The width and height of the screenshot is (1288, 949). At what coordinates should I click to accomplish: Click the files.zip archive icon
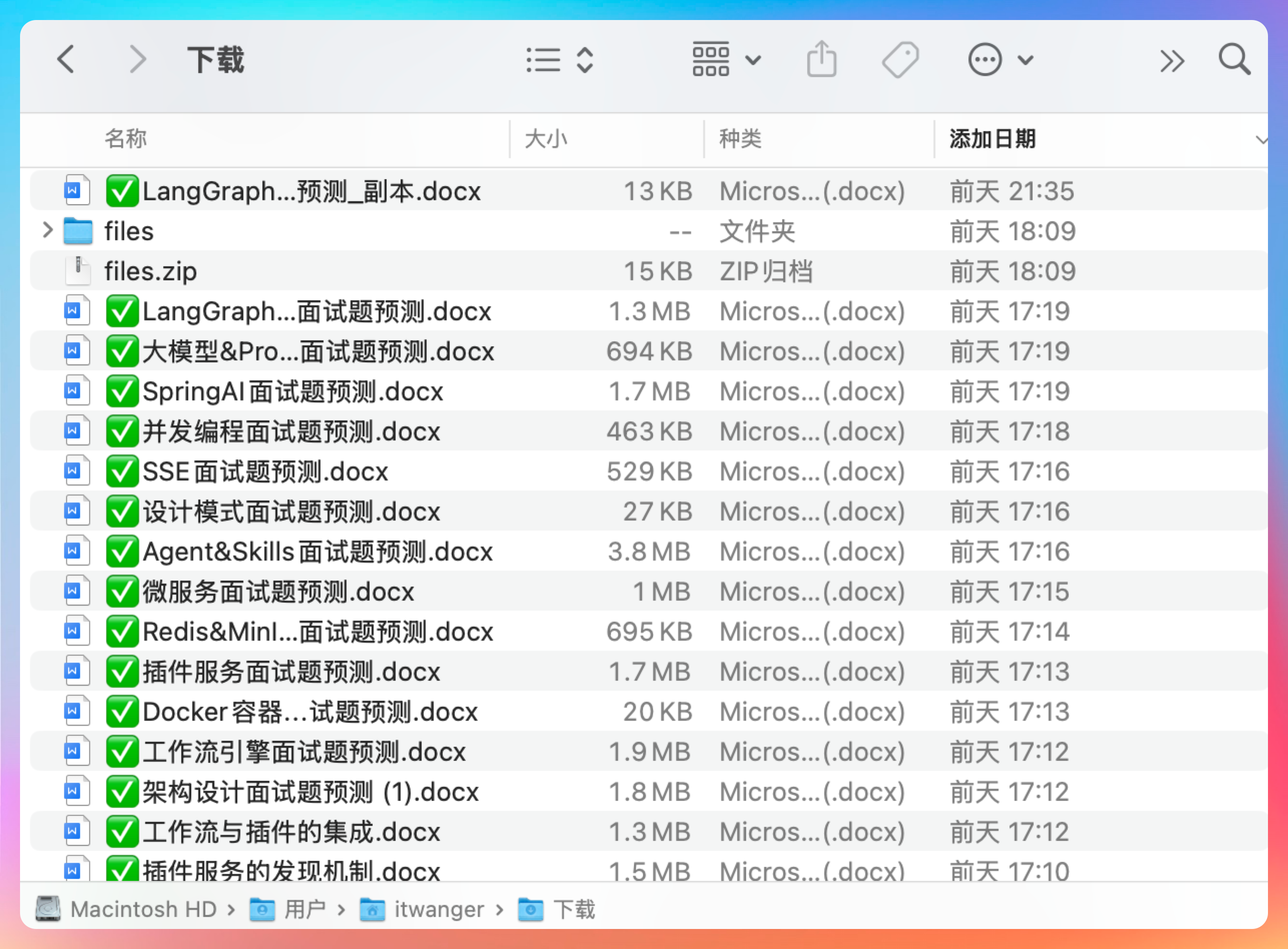78,271
